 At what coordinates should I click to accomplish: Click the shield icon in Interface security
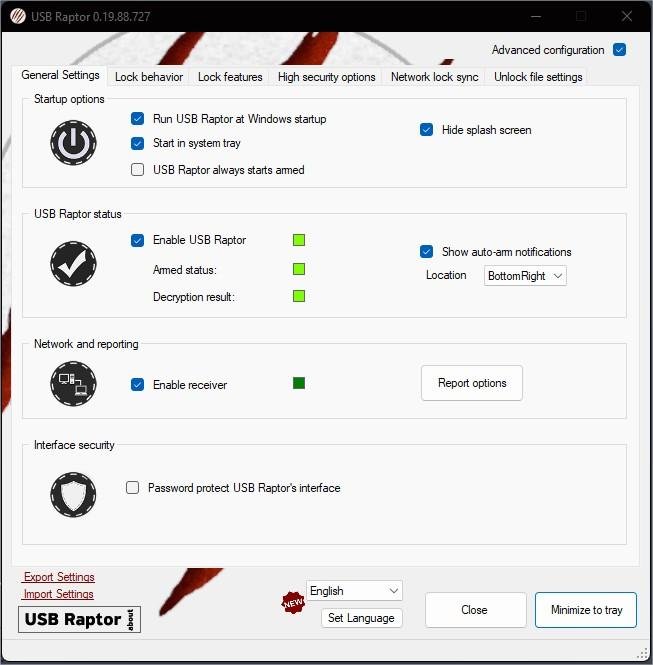tap(73, 495)
